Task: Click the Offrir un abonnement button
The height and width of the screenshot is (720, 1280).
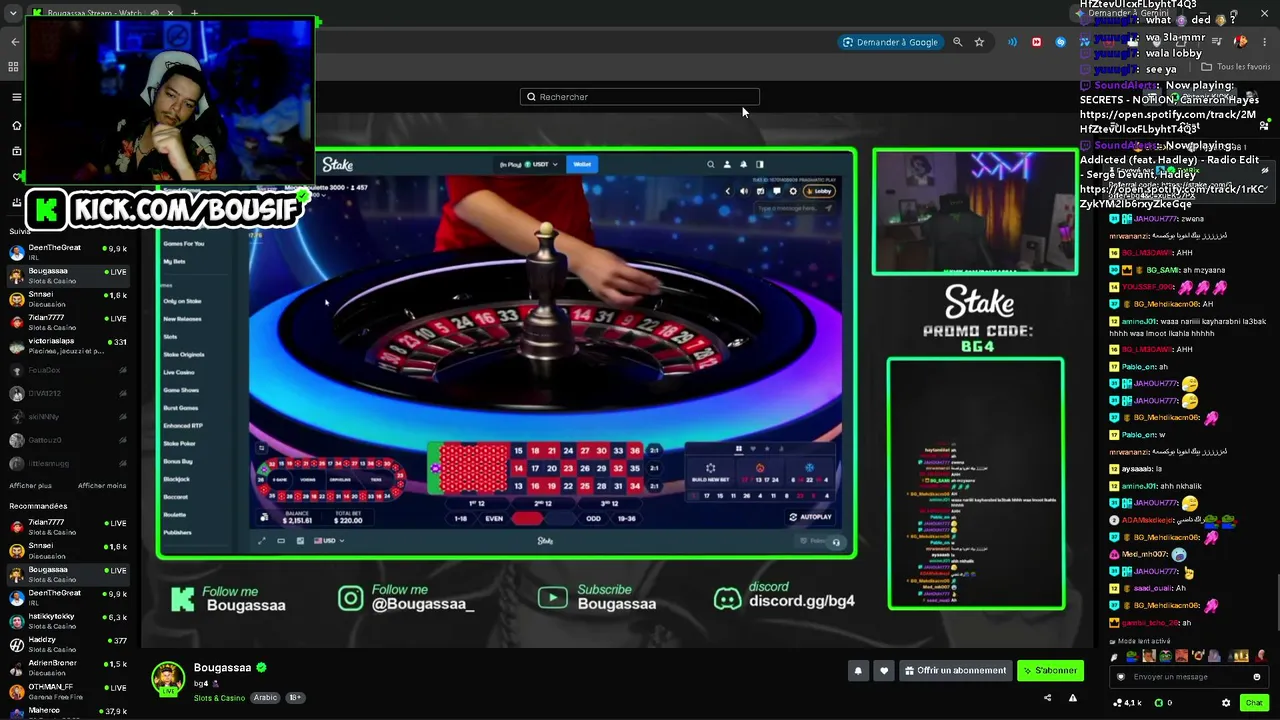Action: point(955,671)
